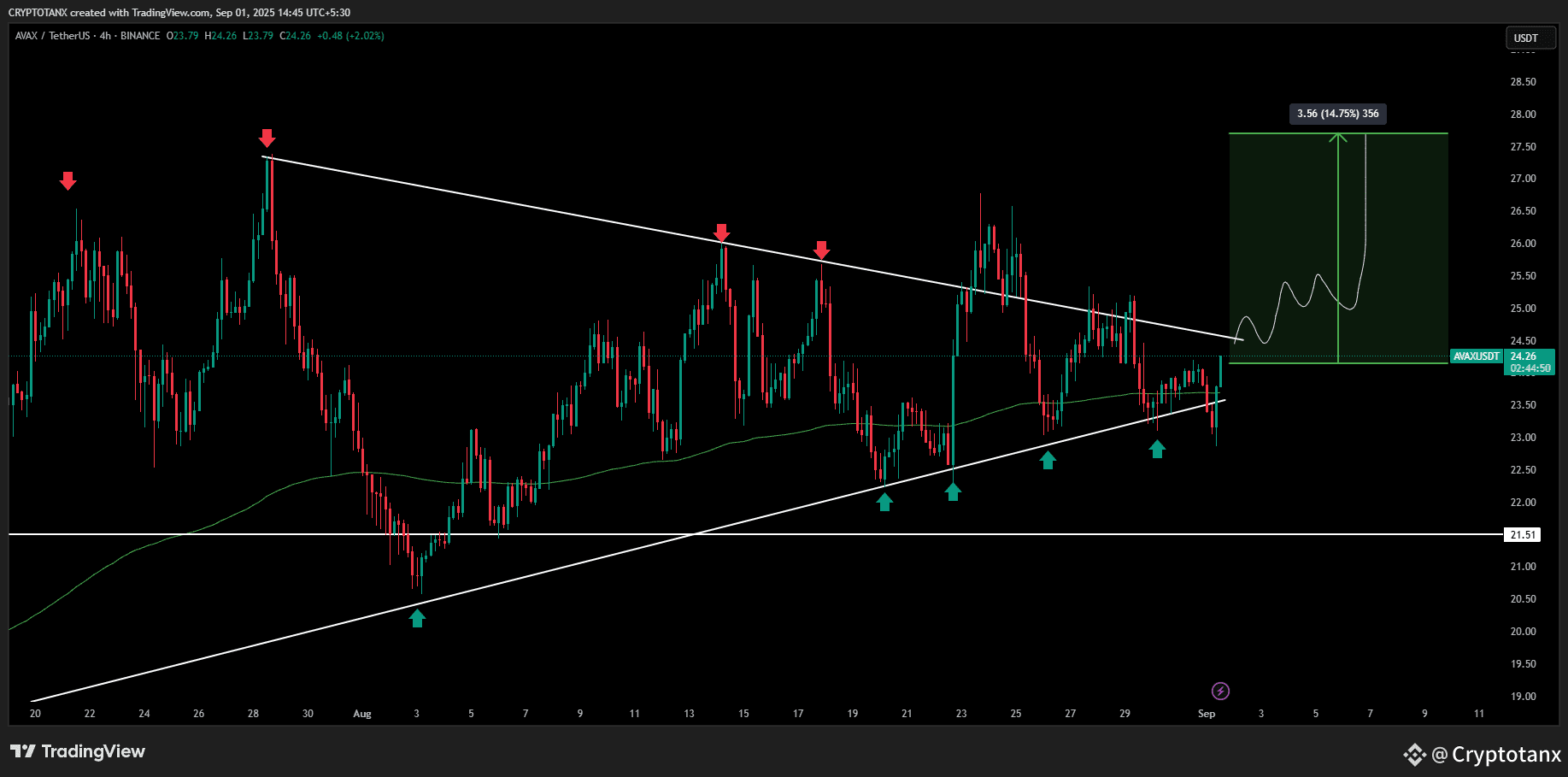Image resolution: width=1568 pixels, height=777 pixels.
Task: Click the 20.50 price axis label
Action: [1523, 599]
